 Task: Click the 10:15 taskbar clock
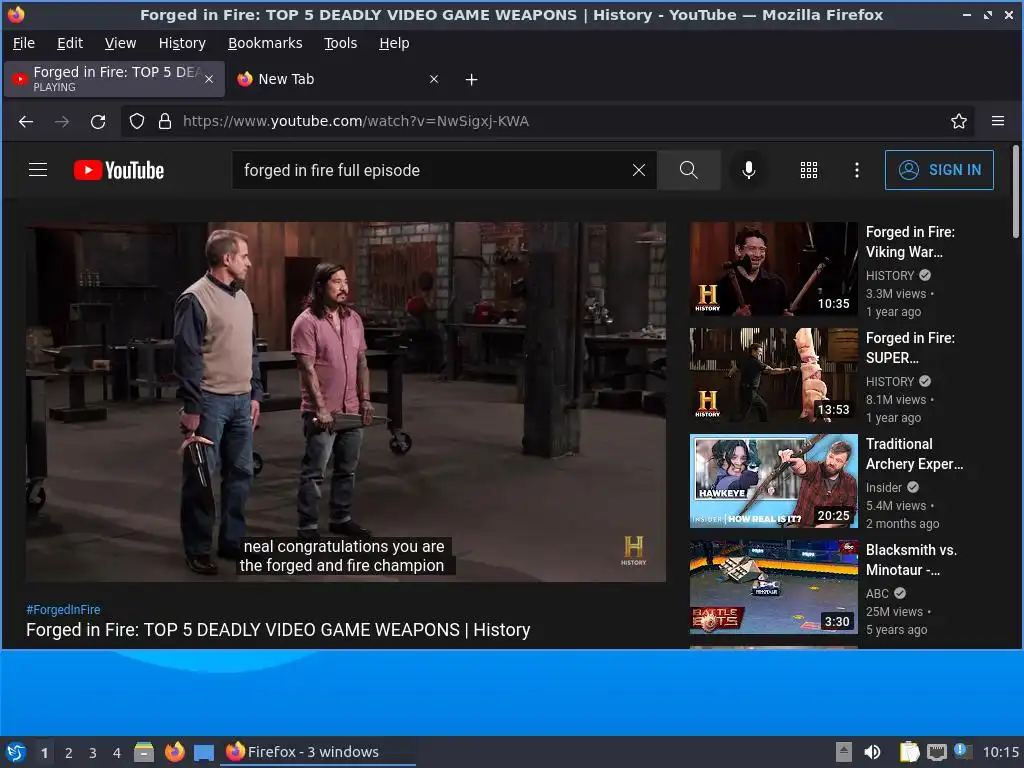tap(1000, 752)
